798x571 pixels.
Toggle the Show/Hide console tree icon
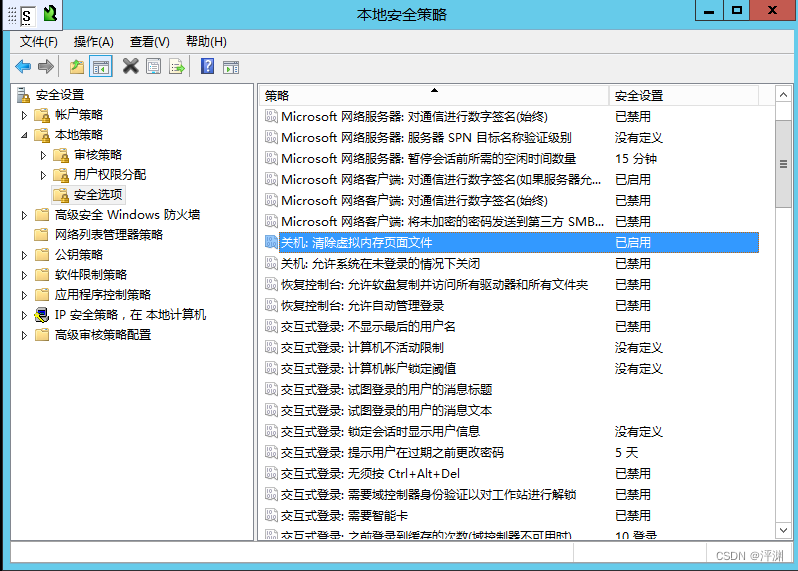(101, 66)
